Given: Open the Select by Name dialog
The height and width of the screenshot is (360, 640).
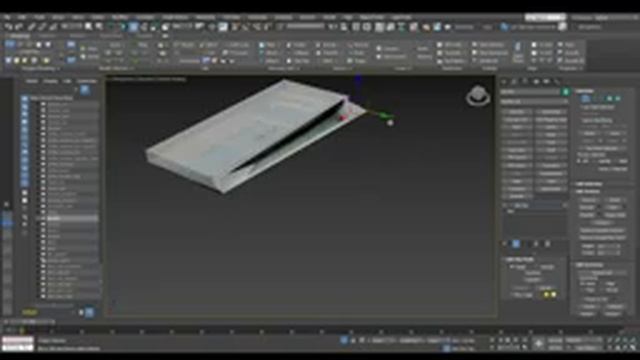Looking at the screenshot, I should point(99,27).
